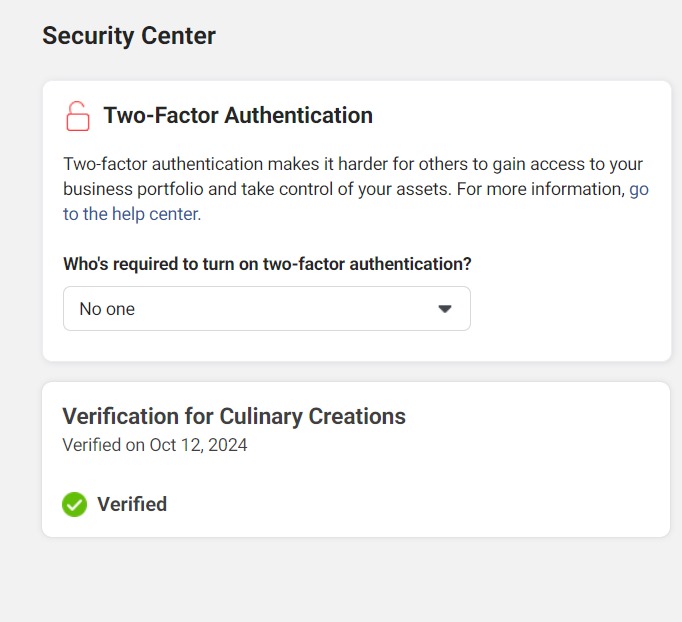Click the "Who's required" question label
Viewport: 682px width, 622px height.
tap(267, 264)
